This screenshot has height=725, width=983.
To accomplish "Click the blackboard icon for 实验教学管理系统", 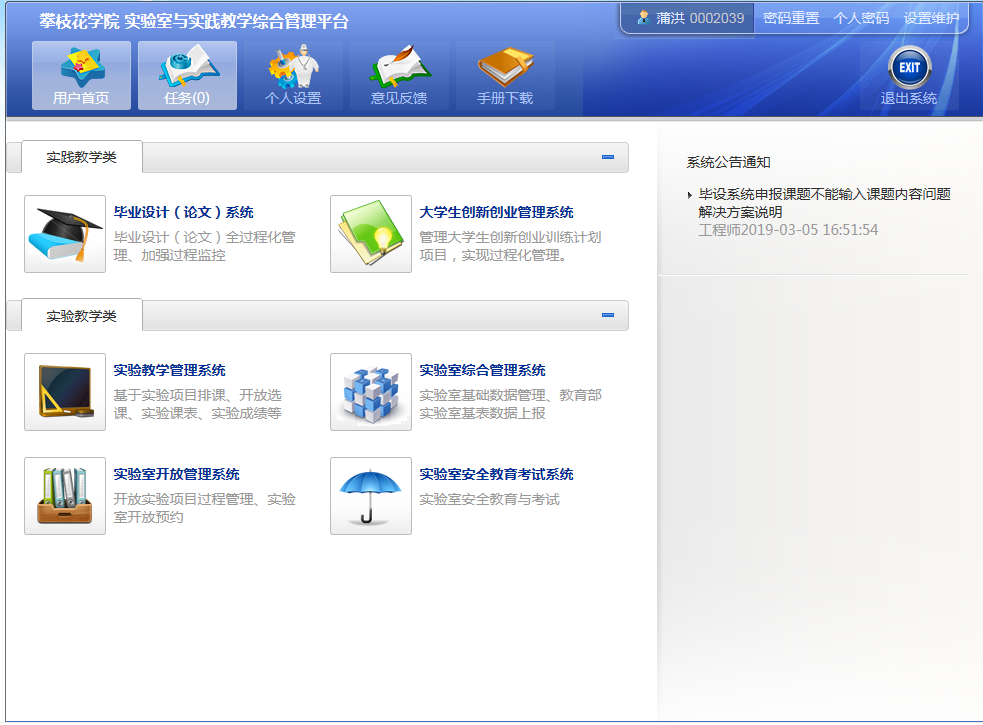I will pos(65,392).
